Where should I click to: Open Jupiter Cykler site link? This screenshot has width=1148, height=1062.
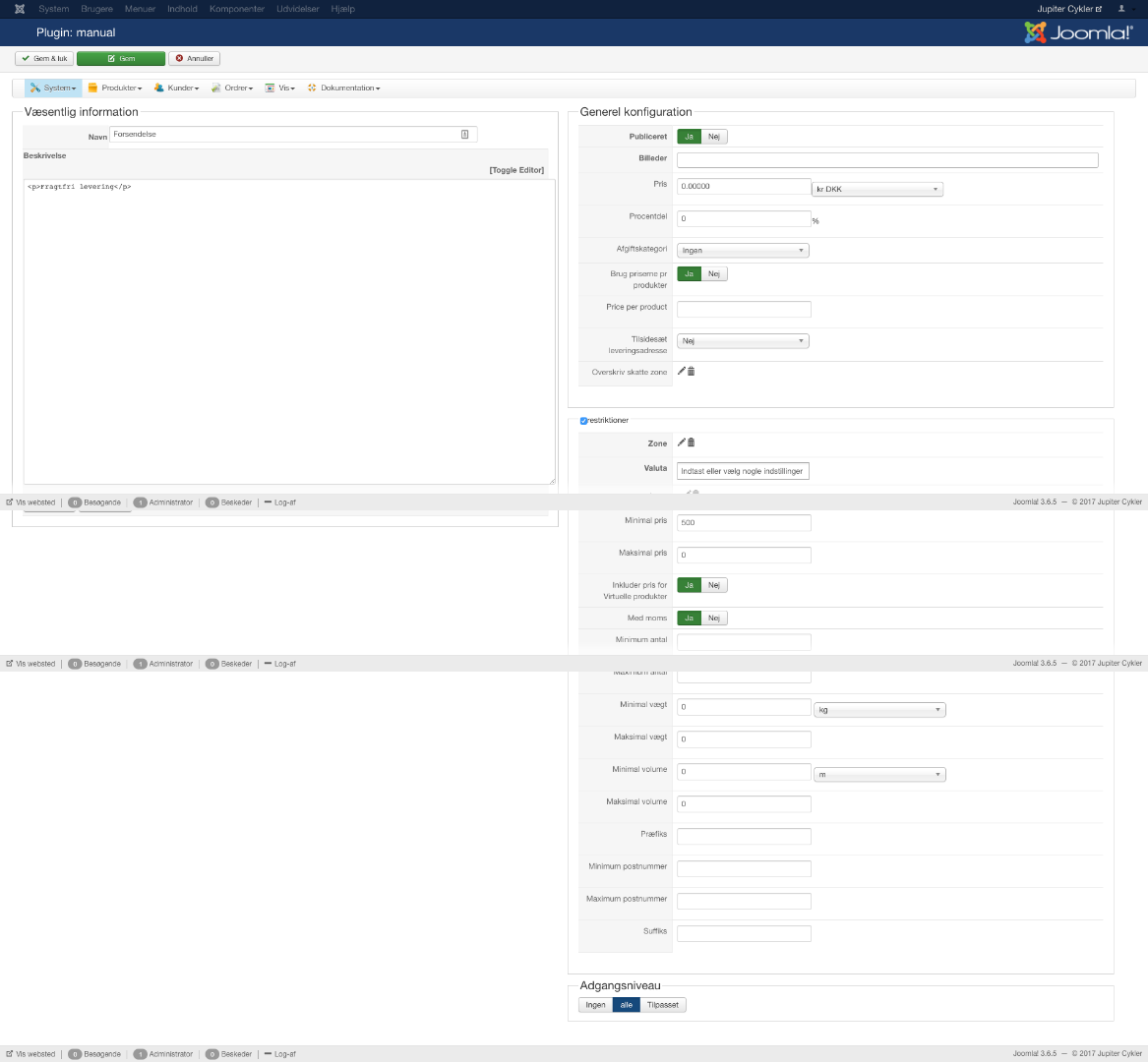pyautogui.click(x=1069, y=9)
